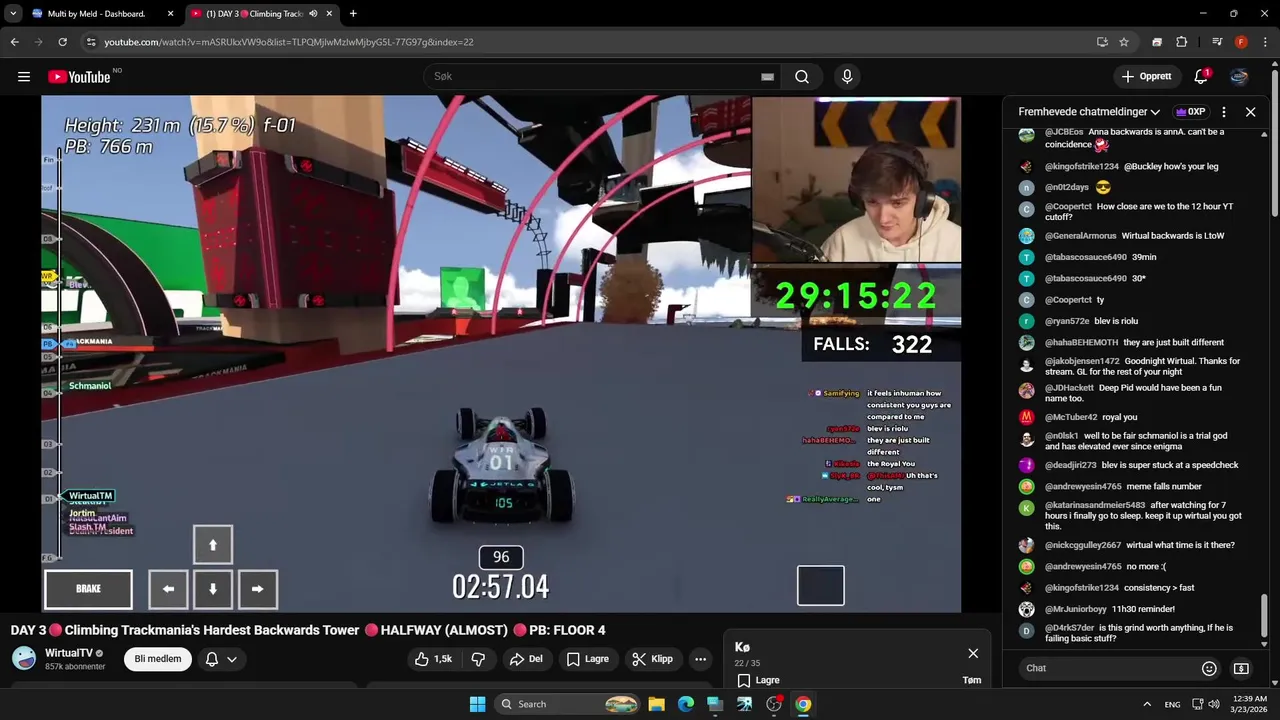Open the Windows Start button
Screen dimensions: 1280x720
477,704
